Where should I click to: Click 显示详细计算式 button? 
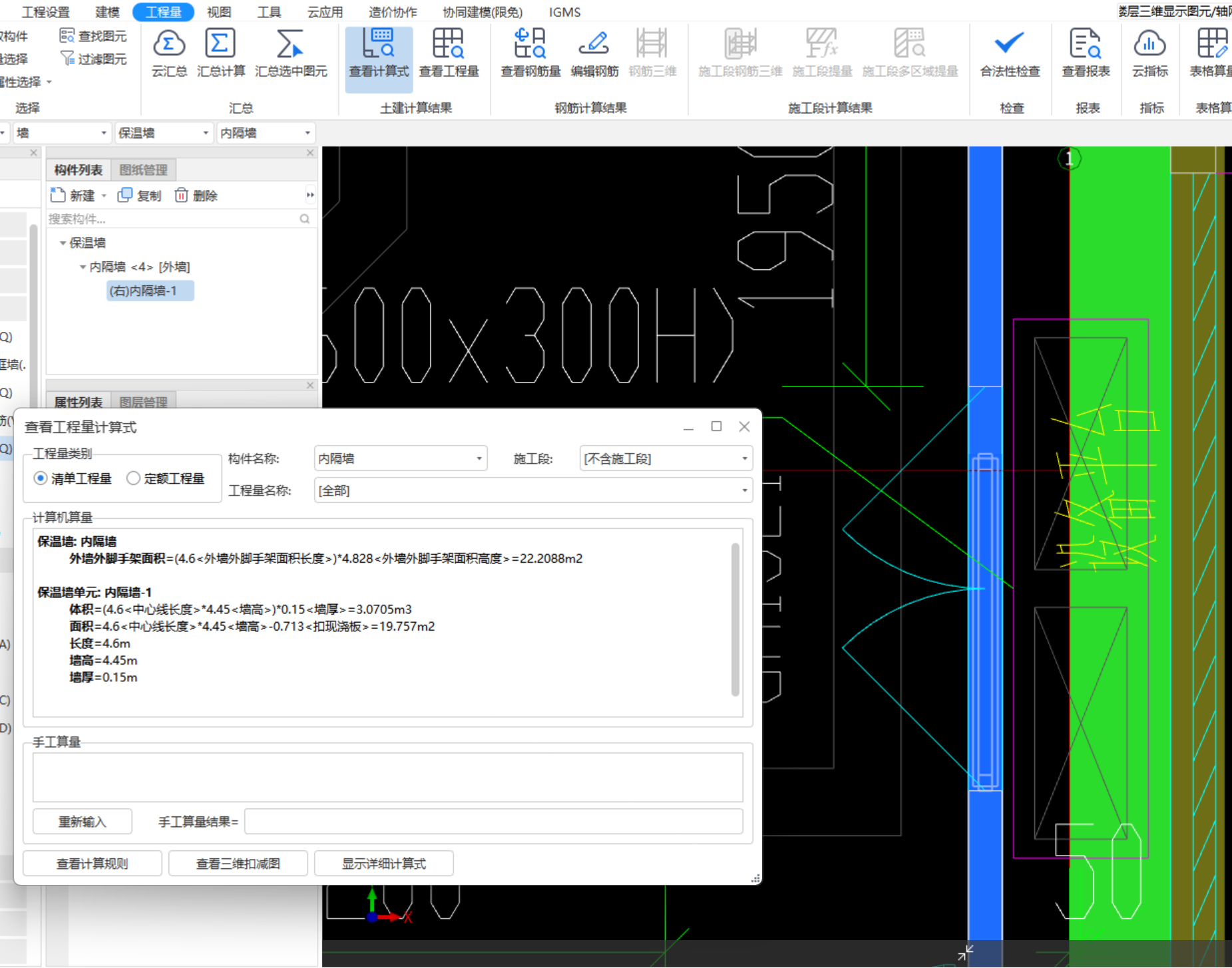pos(384,864)
